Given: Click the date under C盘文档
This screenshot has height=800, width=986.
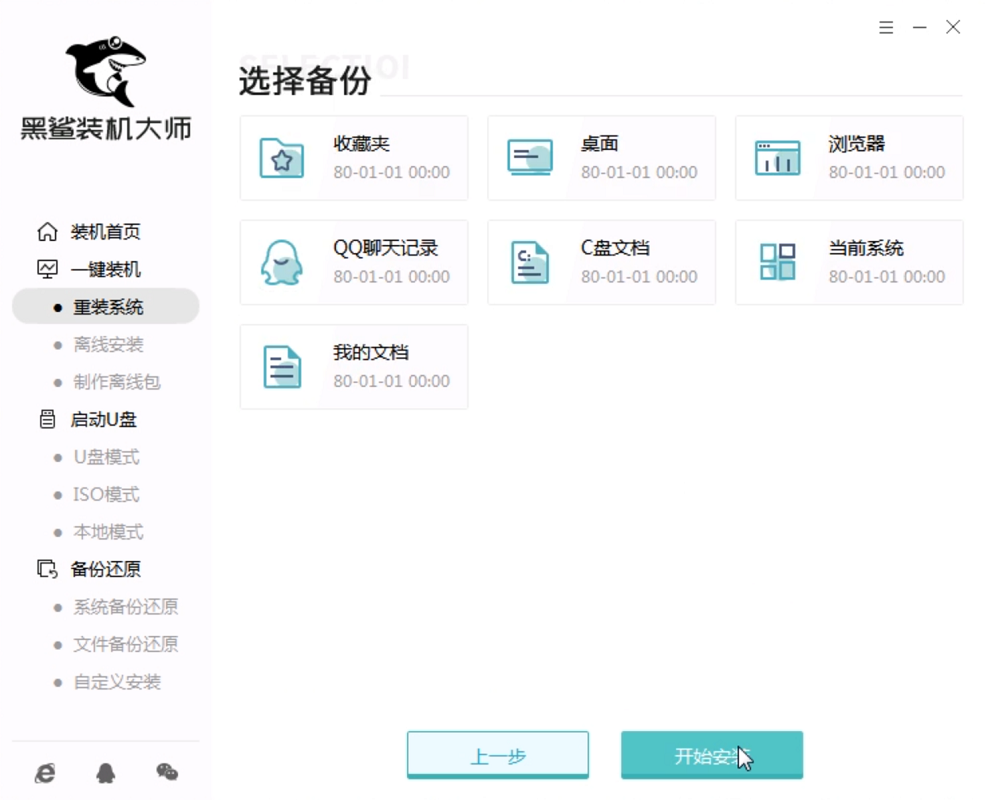Looking at the screenshot, I should coord(640,277).
